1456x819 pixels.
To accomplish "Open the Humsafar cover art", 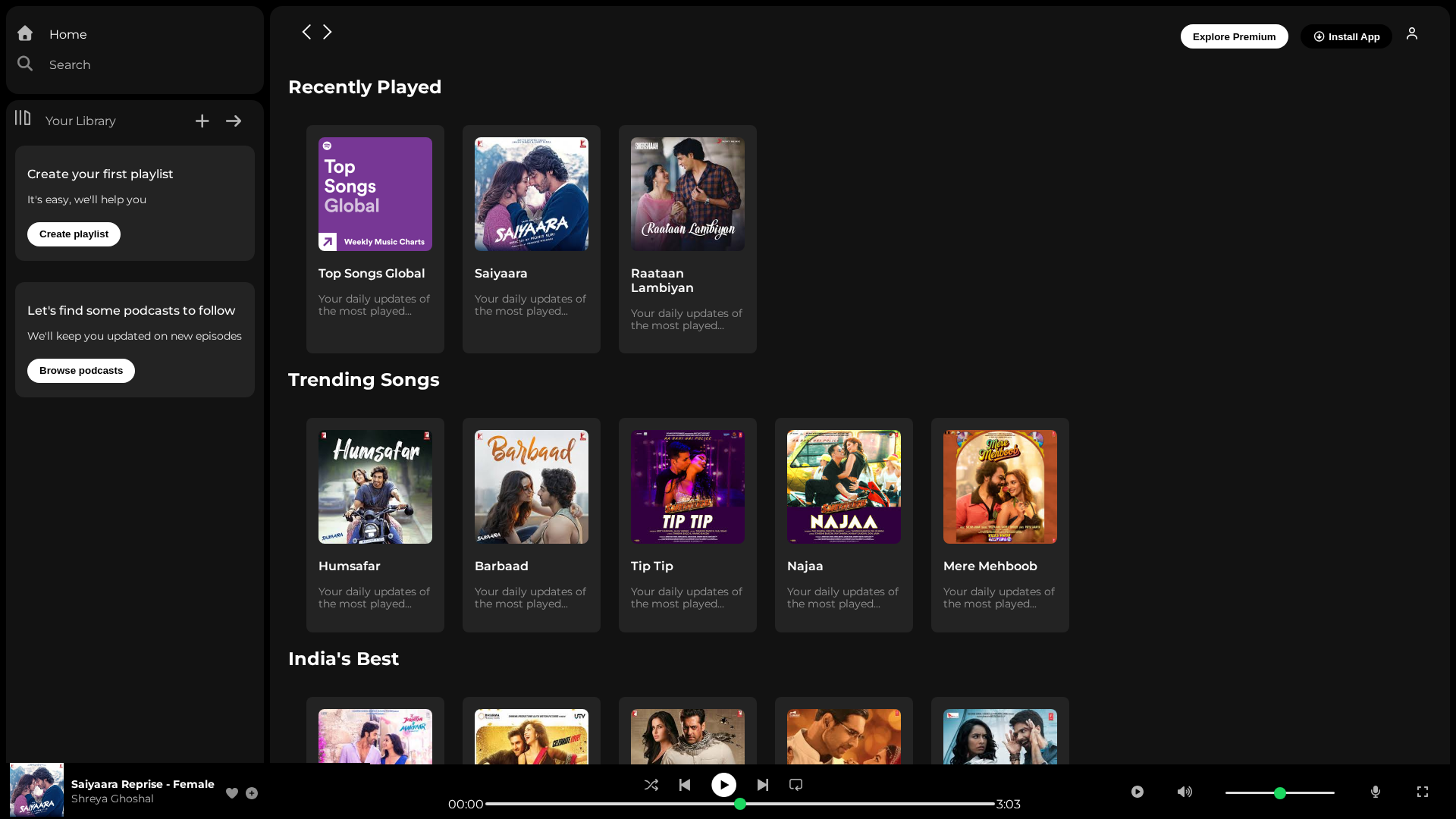I will coord(375,487).
